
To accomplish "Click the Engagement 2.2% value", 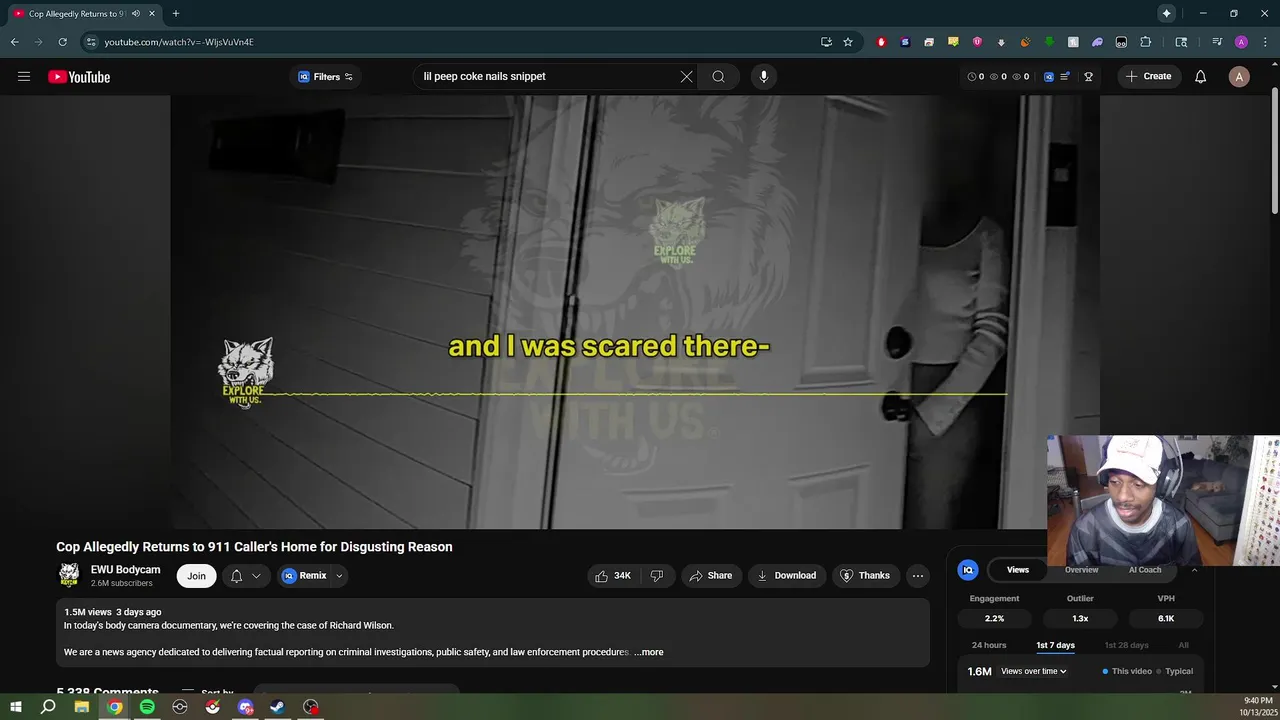I will tap(994, 618).
